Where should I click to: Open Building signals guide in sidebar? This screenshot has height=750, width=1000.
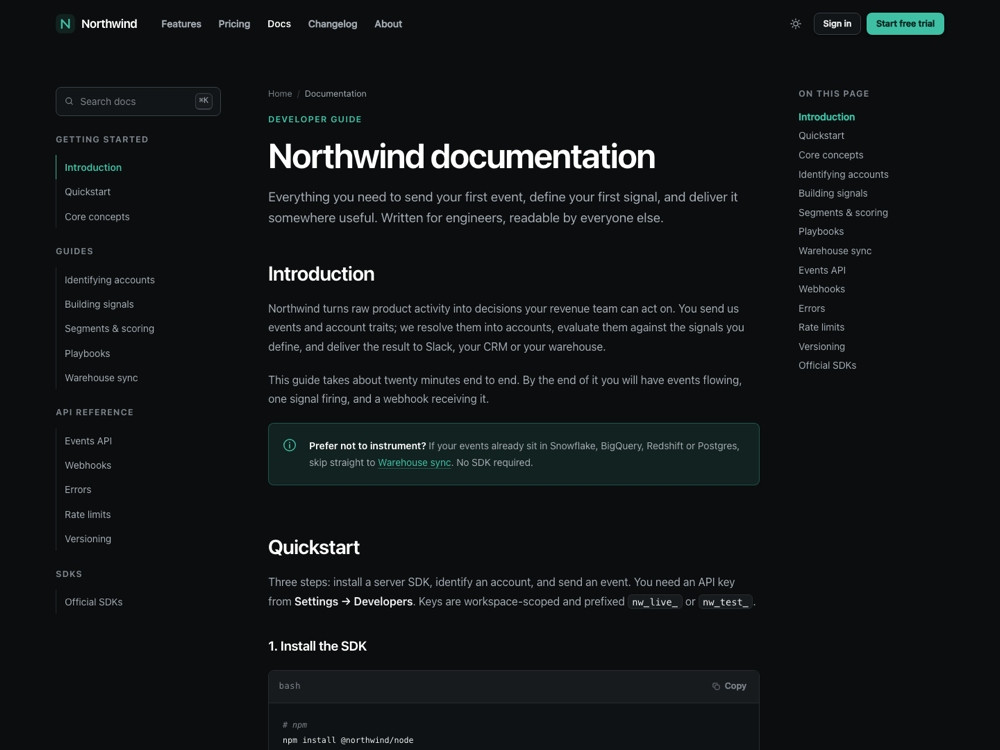99,304
